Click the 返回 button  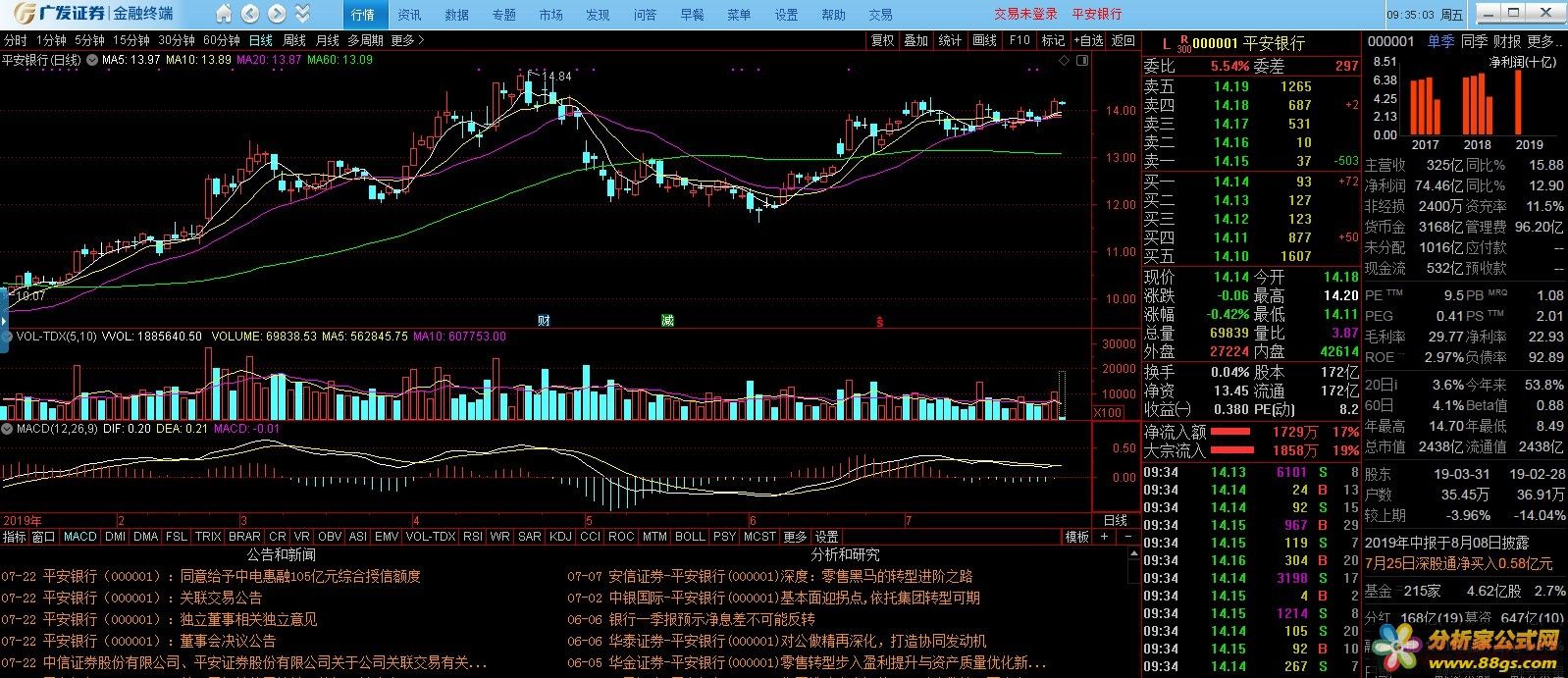point(1123,40)
